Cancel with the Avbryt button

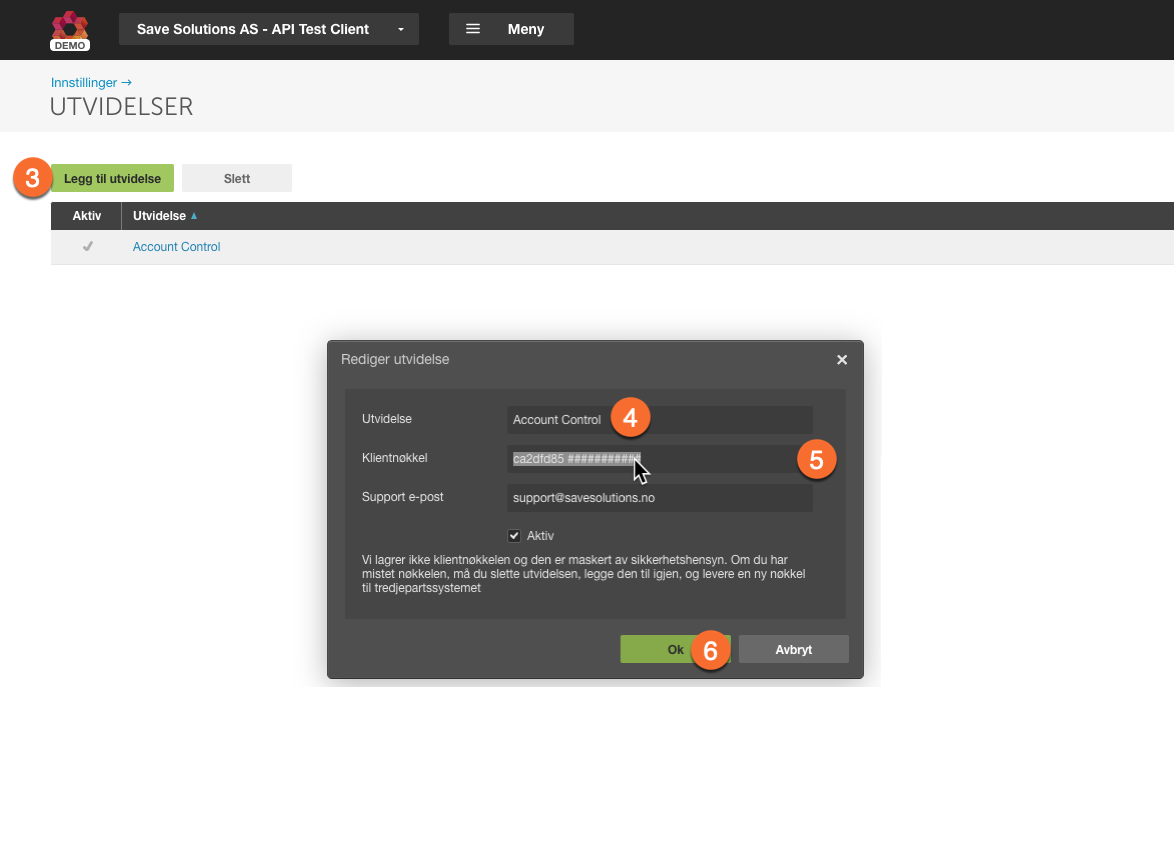point(793,649)
